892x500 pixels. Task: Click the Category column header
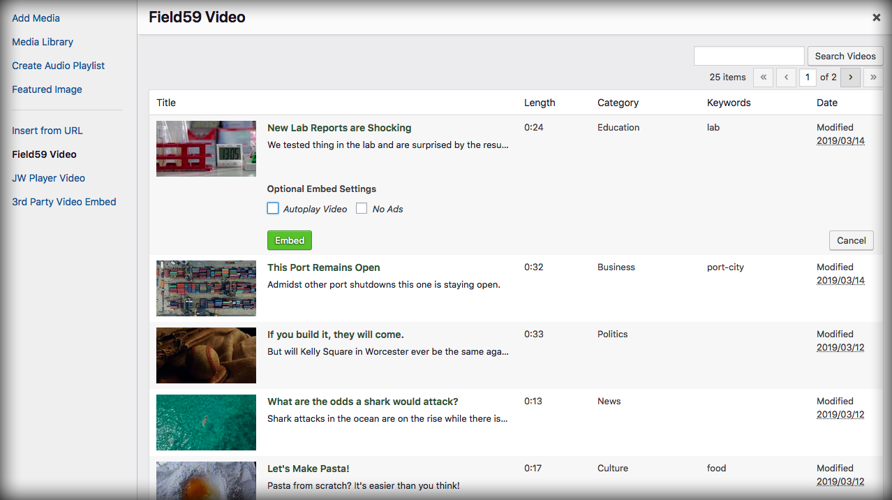pyautogui.click(x=618, y=103)
